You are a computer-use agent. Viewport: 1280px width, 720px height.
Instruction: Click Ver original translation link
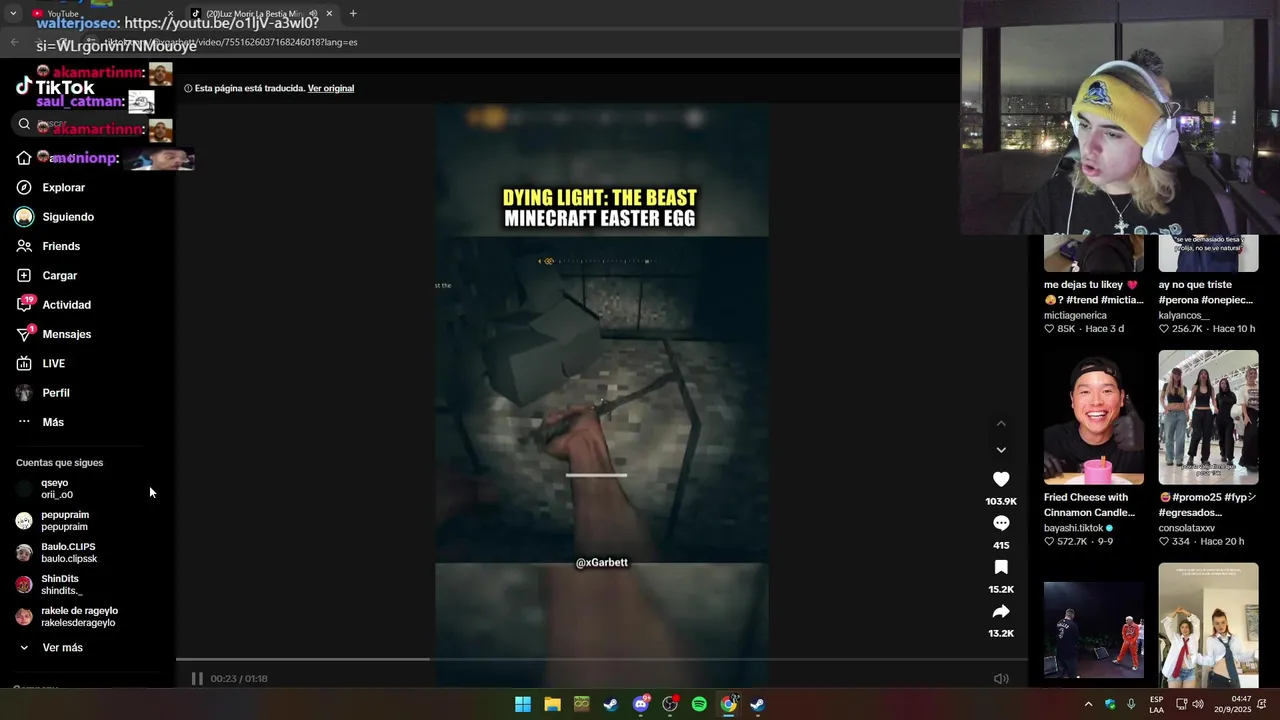tap(331, 88)
